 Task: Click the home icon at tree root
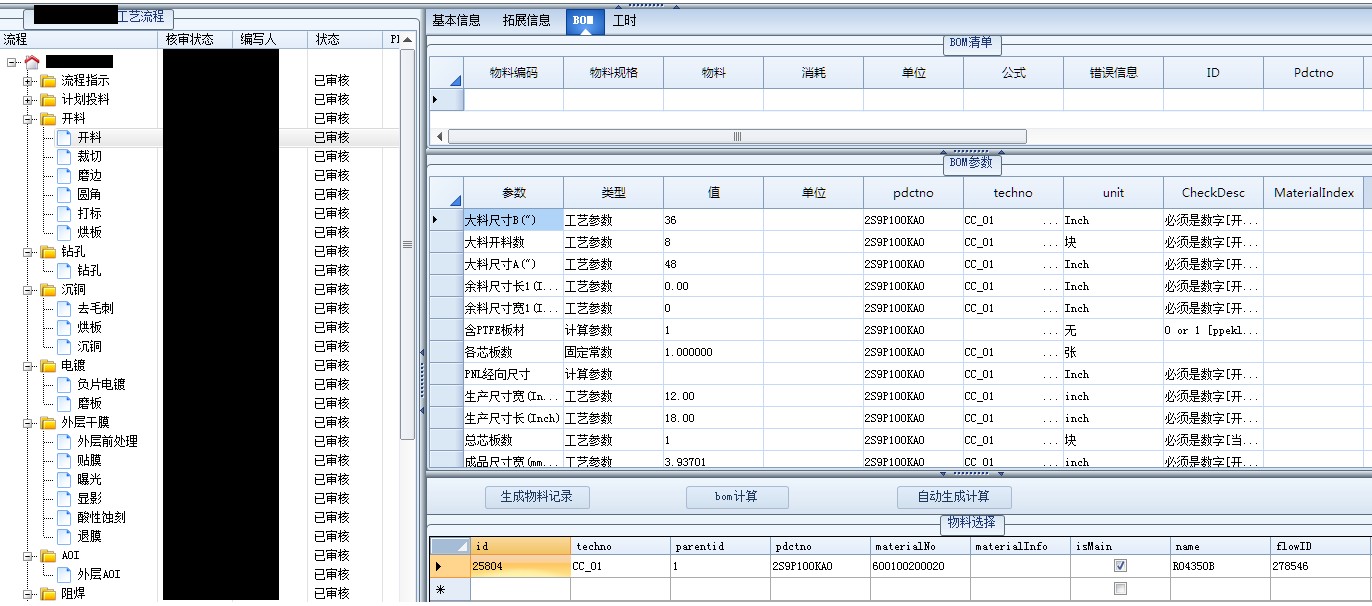(32, 62)
